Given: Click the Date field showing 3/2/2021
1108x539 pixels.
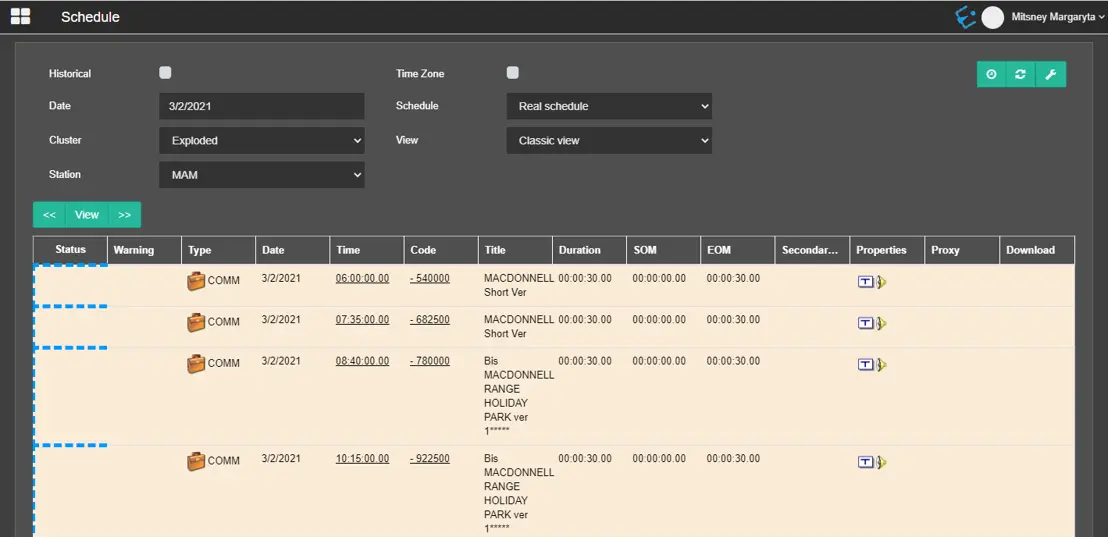Looking at the screenshot, I should [x=261, y=106].
